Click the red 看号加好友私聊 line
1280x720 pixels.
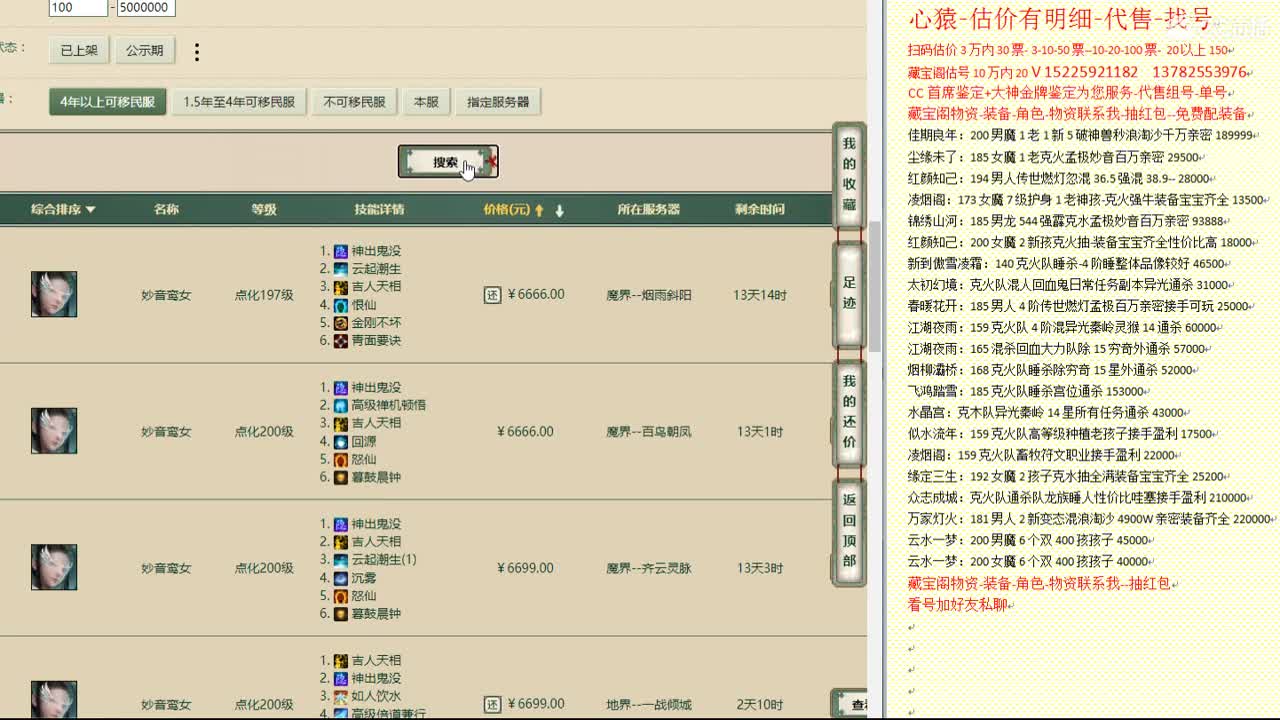coord(959,605)
